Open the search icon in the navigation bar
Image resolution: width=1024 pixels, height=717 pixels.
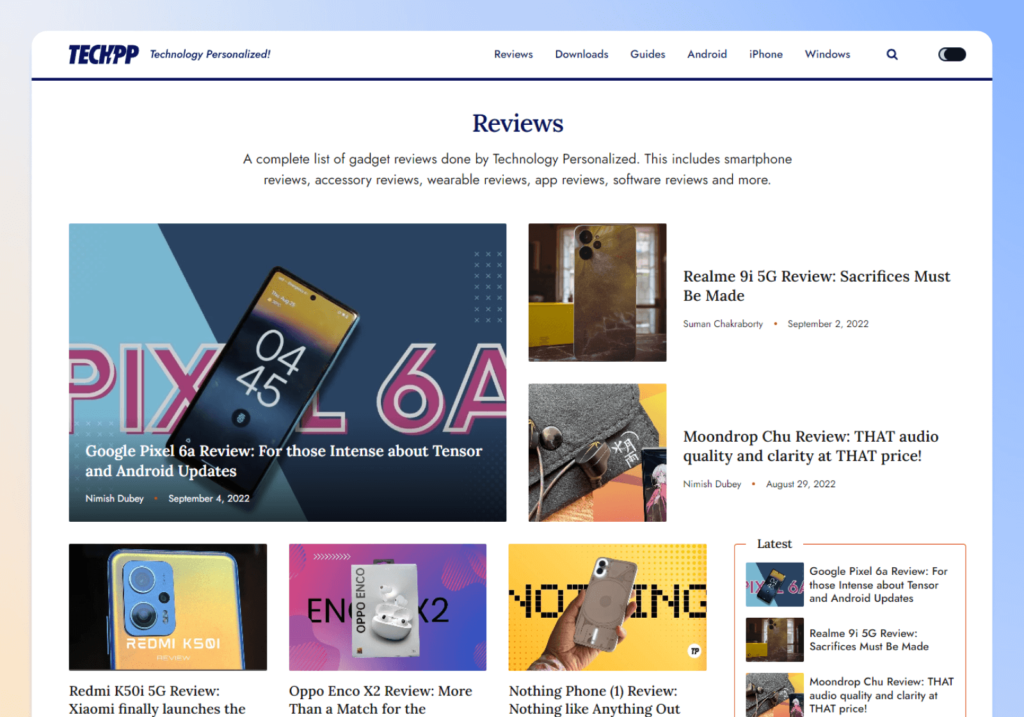pyautogui.click(x=892, y=54)
